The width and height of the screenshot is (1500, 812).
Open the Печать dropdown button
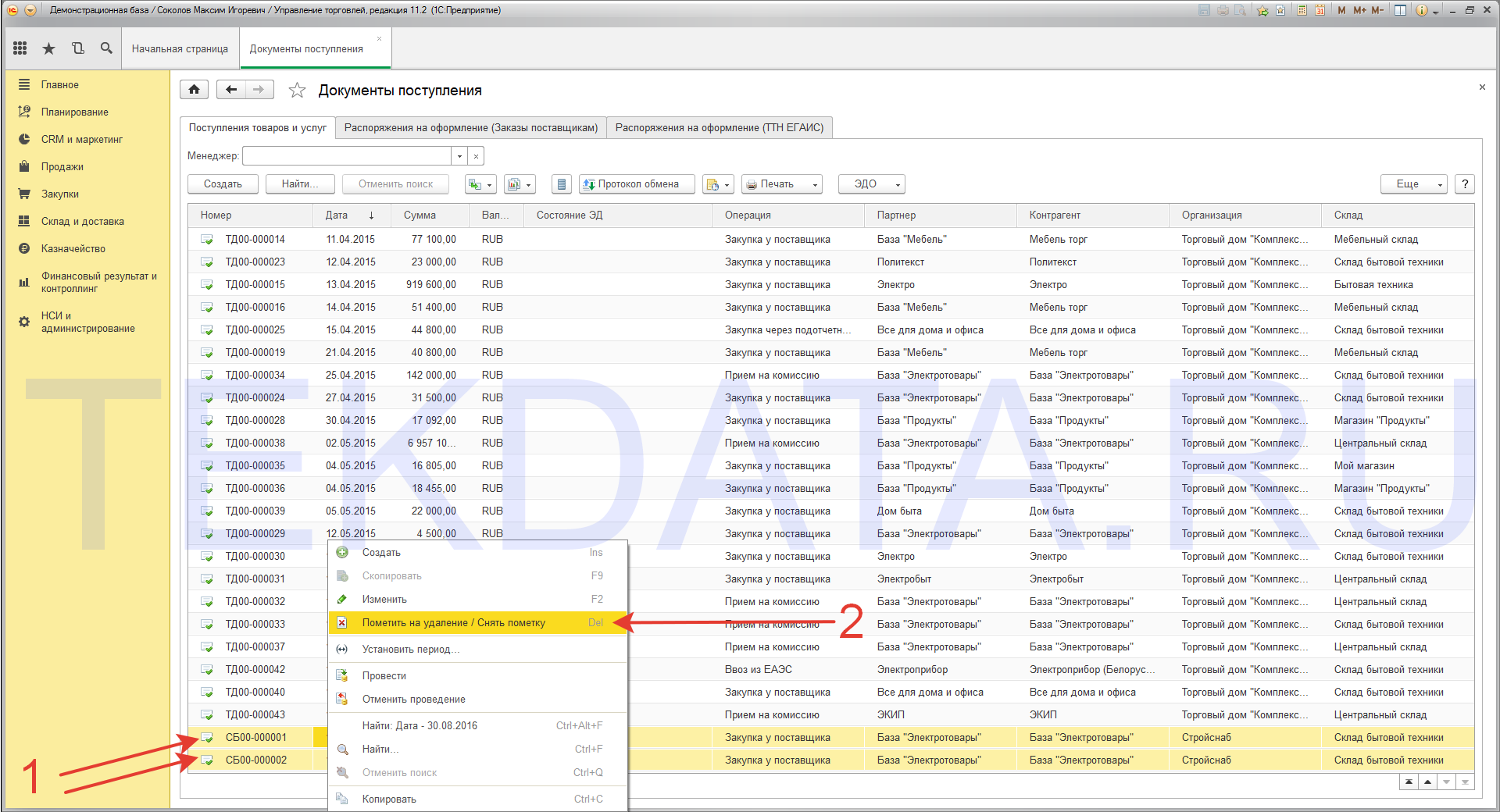(781, 184)
